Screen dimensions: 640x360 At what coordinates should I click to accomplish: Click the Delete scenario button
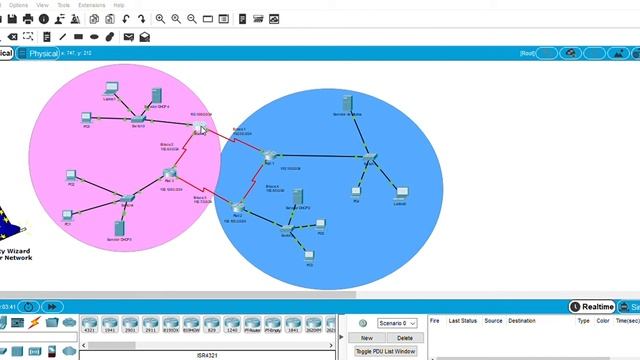(x=404, y=338)
